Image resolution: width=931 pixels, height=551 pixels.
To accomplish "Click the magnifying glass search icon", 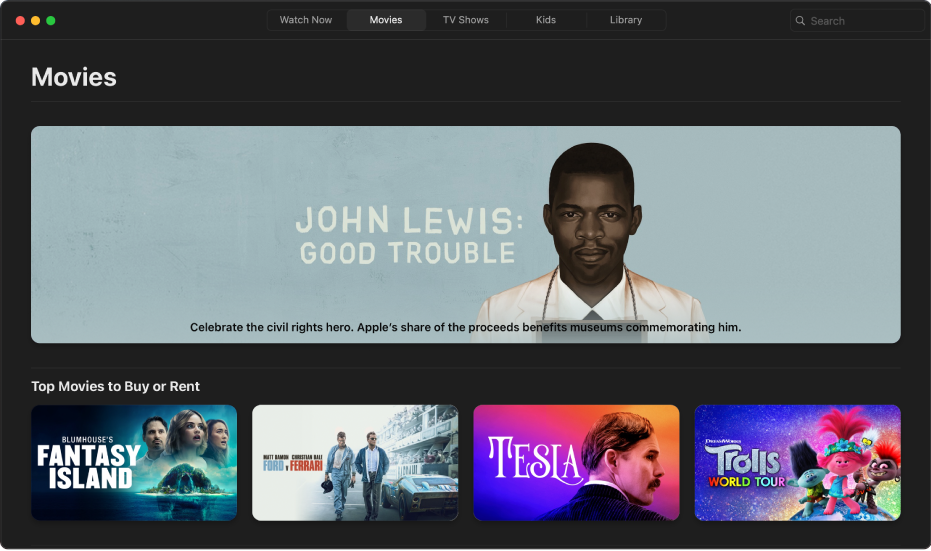I will click(800, 21).
